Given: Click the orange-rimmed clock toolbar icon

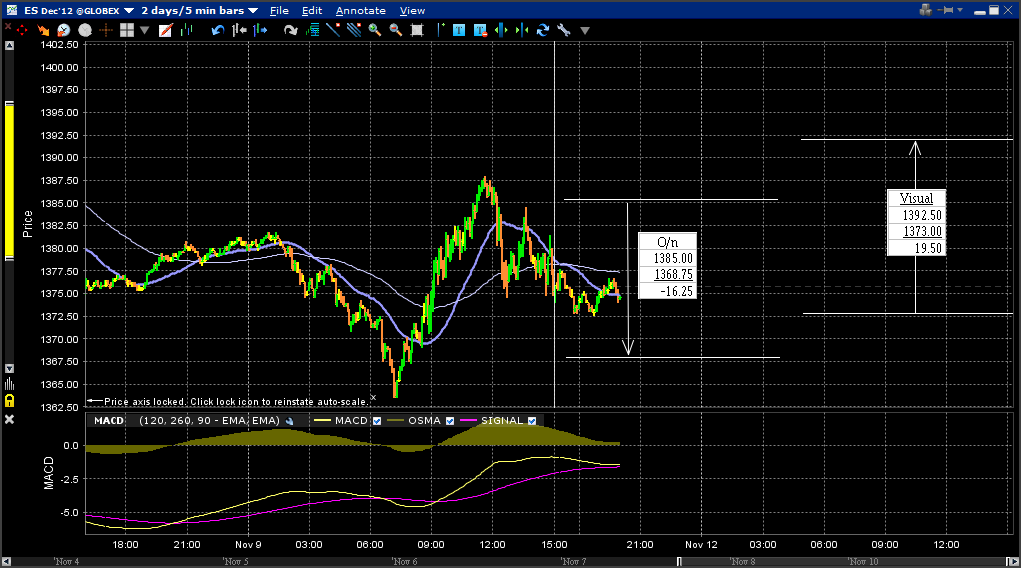Looking at the screenshot, I should (63, 30).
